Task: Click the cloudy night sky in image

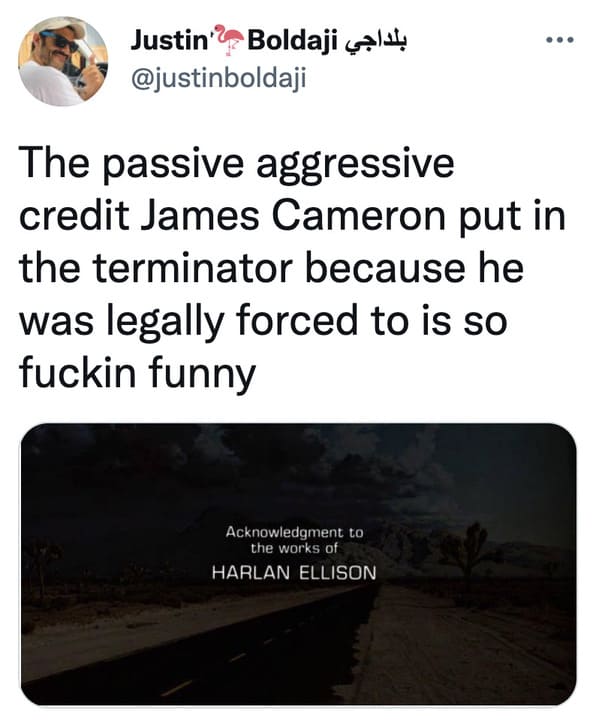Action: 298,474
